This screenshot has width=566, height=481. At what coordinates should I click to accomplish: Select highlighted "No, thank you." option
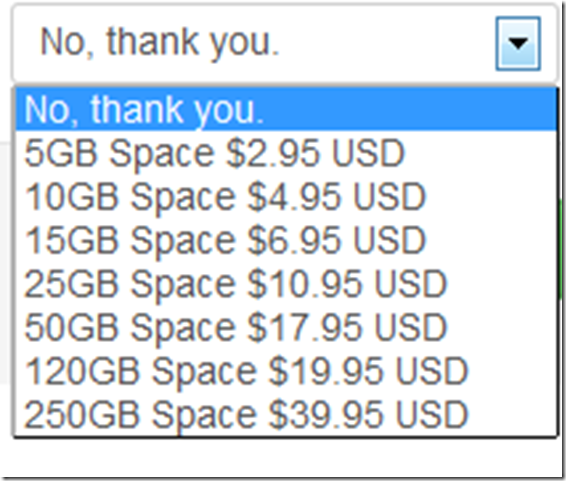(x=286, y=109)
